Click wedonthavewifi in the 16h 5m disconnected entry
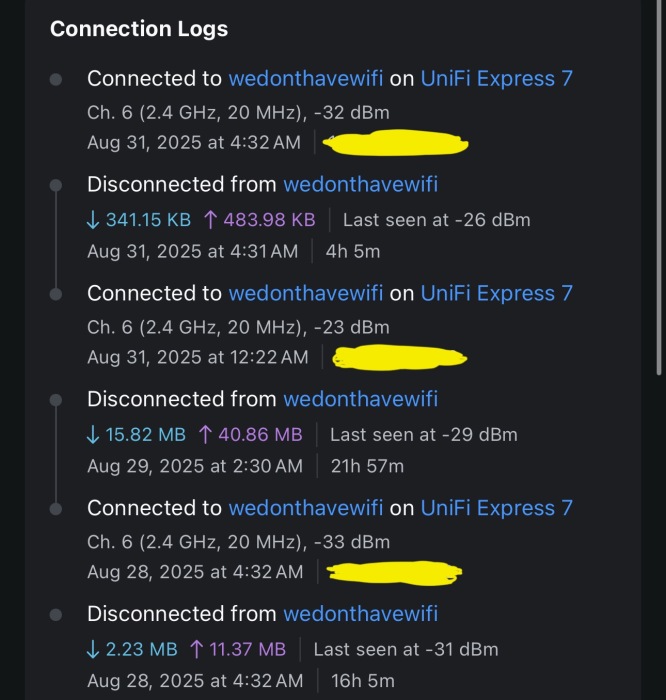The width and height of the screenshot is (666, 700). pos(360,614)
